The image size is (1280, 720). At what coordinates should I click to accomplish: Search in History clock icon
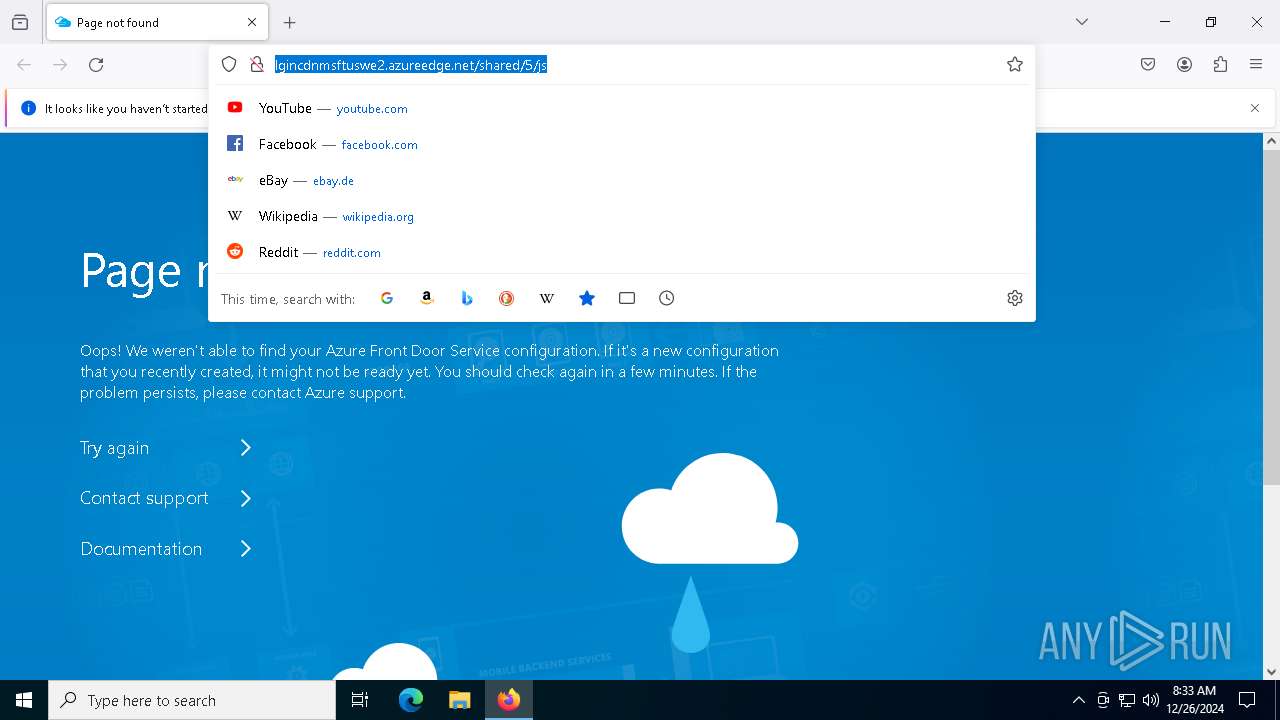tap(667, 298)
